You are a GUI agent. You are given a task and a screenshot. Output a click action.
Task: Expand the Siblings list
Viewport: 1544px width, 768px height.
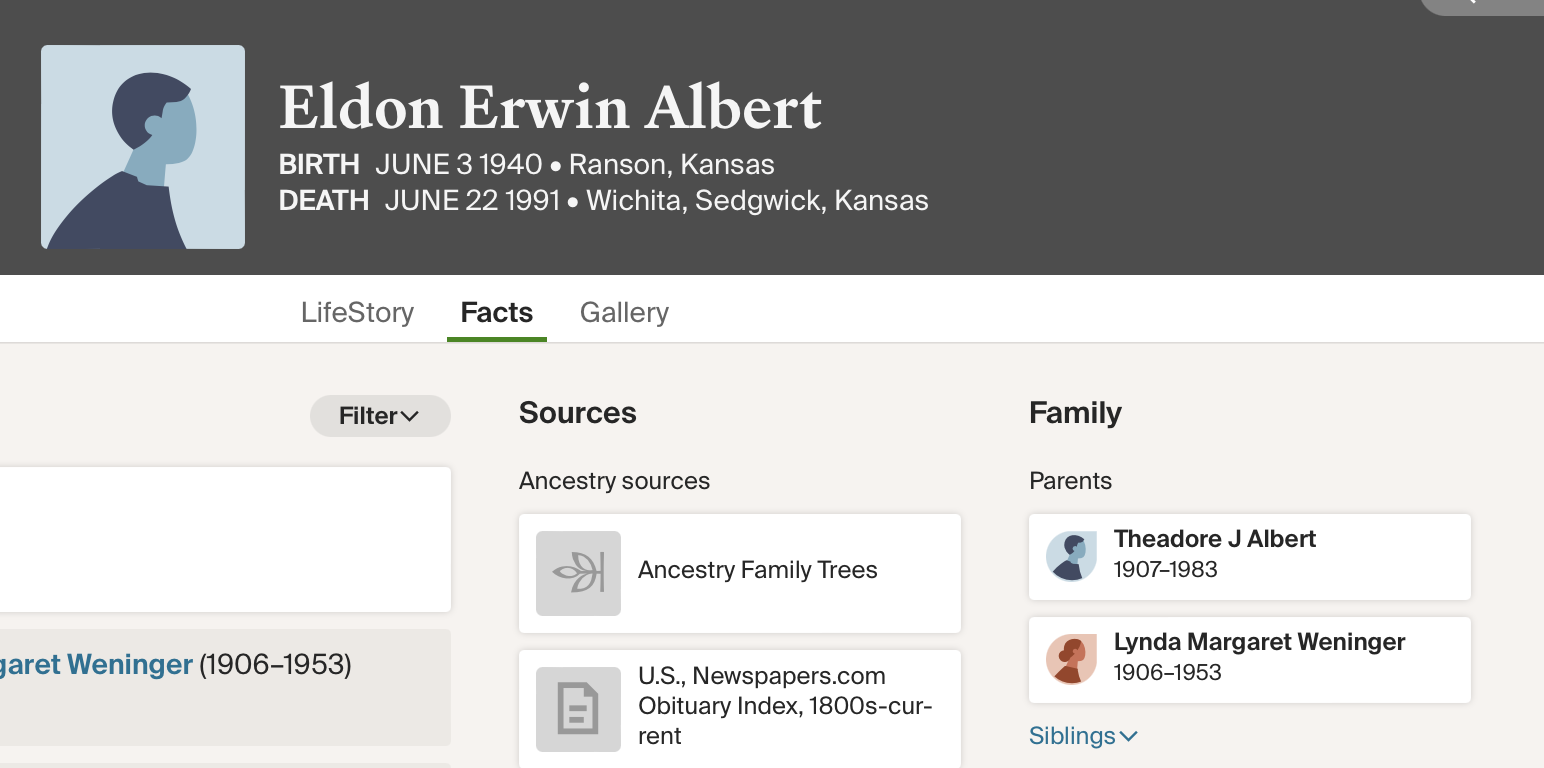(1072, 736)
